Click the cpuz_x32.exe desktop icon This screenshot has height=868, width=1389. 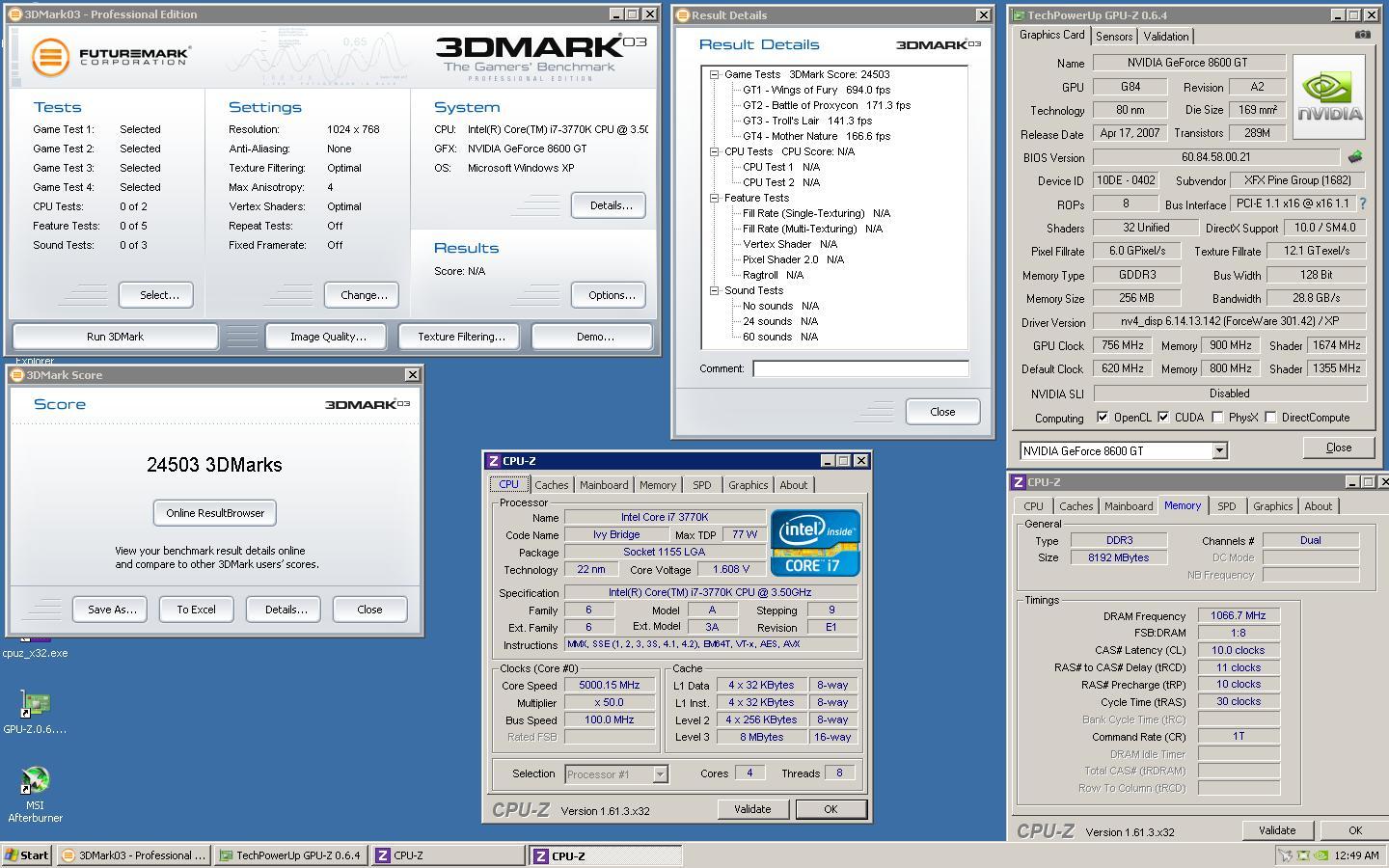point(35,652)
